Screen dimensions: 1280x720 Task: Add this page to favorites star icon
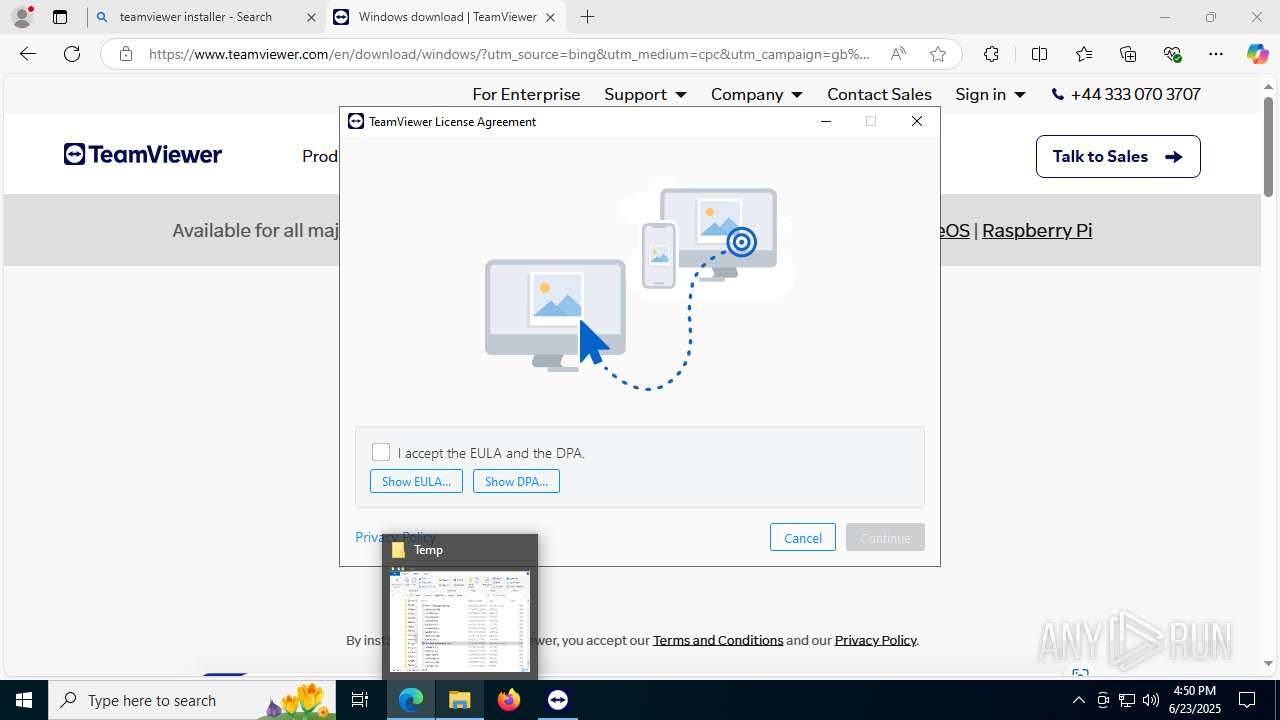click(x=937, y=54)
